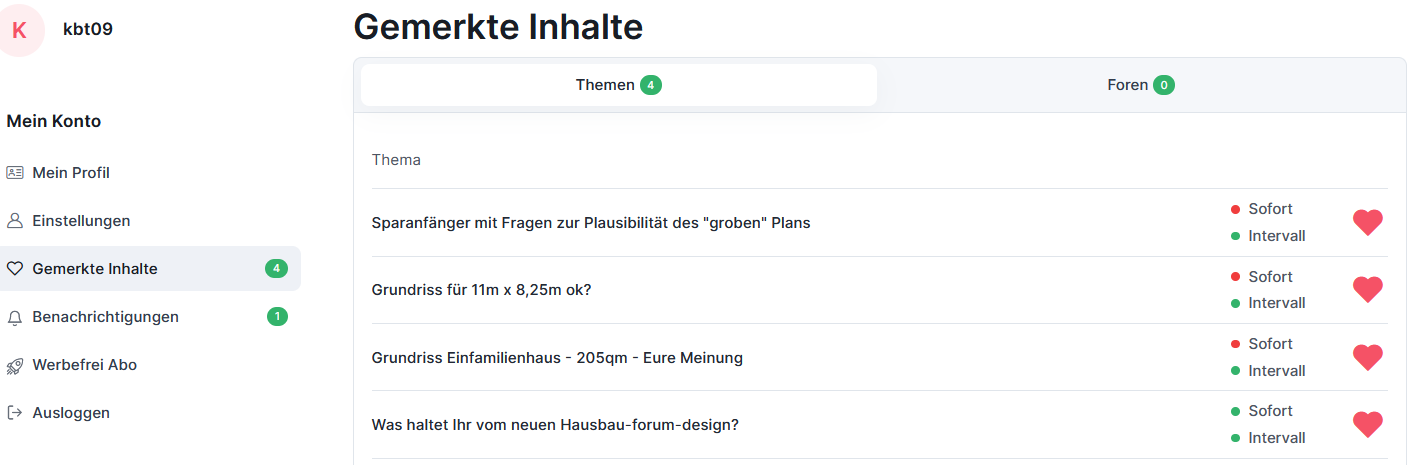Click the rocket icon for Werbefrei Abo
1423x465 pixels.
tap(14, 365)
